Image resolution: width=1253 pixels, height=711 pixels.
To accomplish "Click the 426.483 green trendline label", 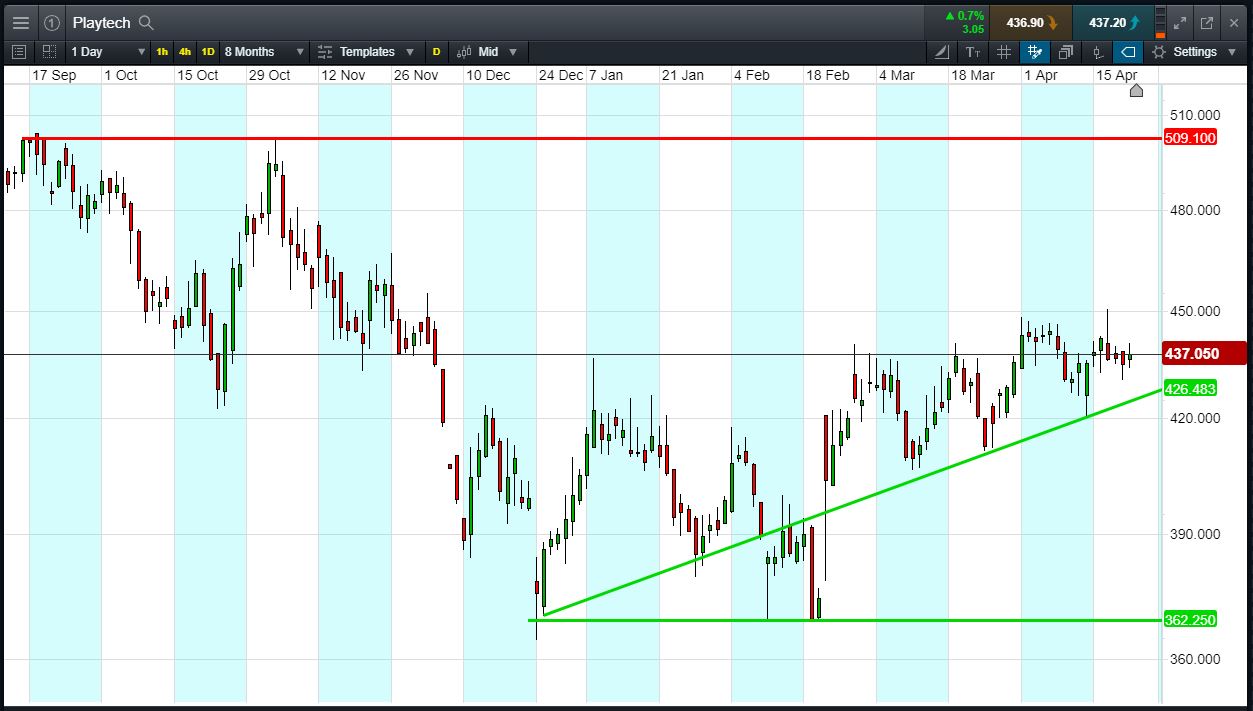I will pos(1191,388).
